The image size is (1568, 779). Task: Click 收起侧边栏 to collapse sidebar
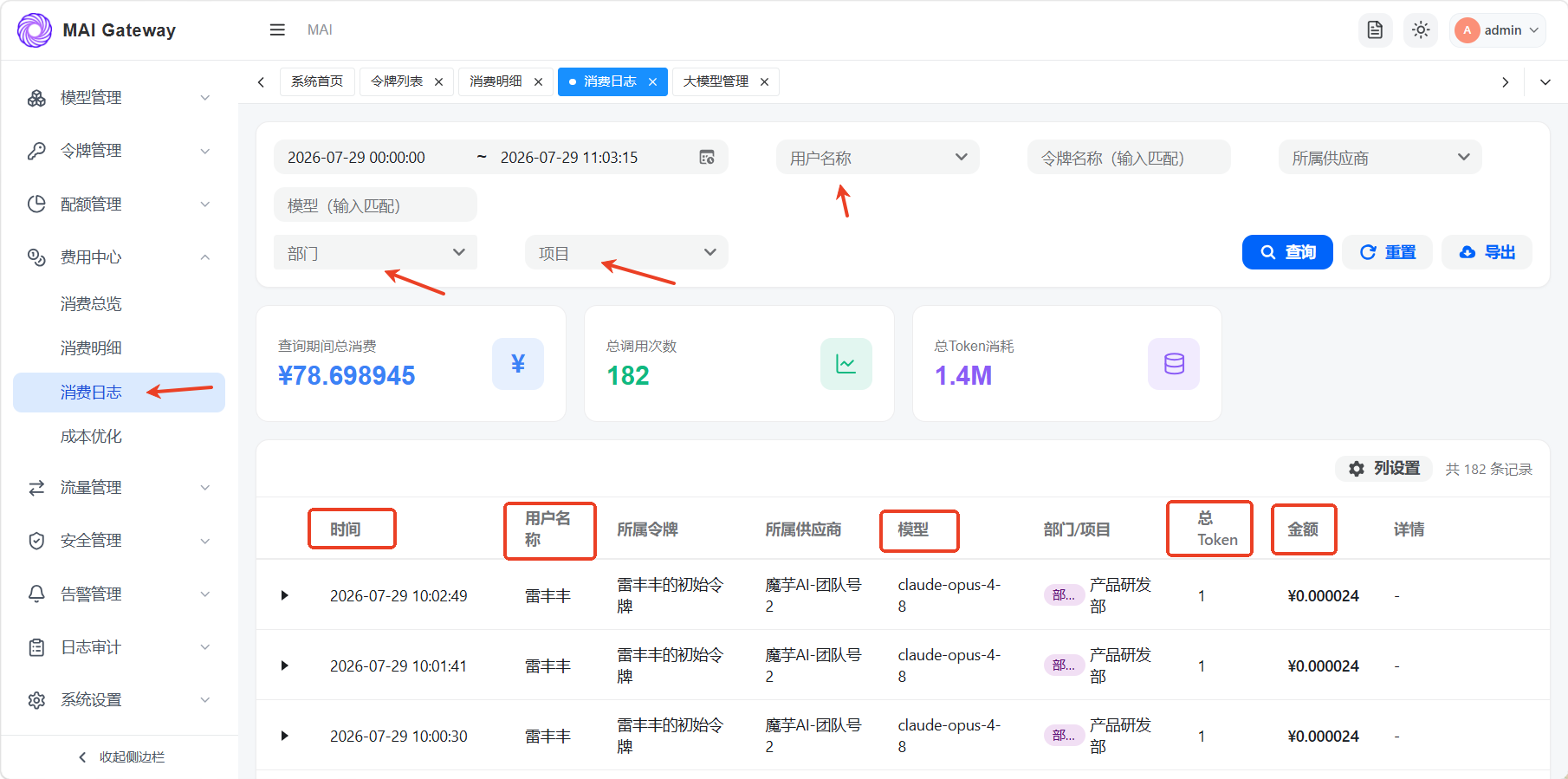point(120,757)
